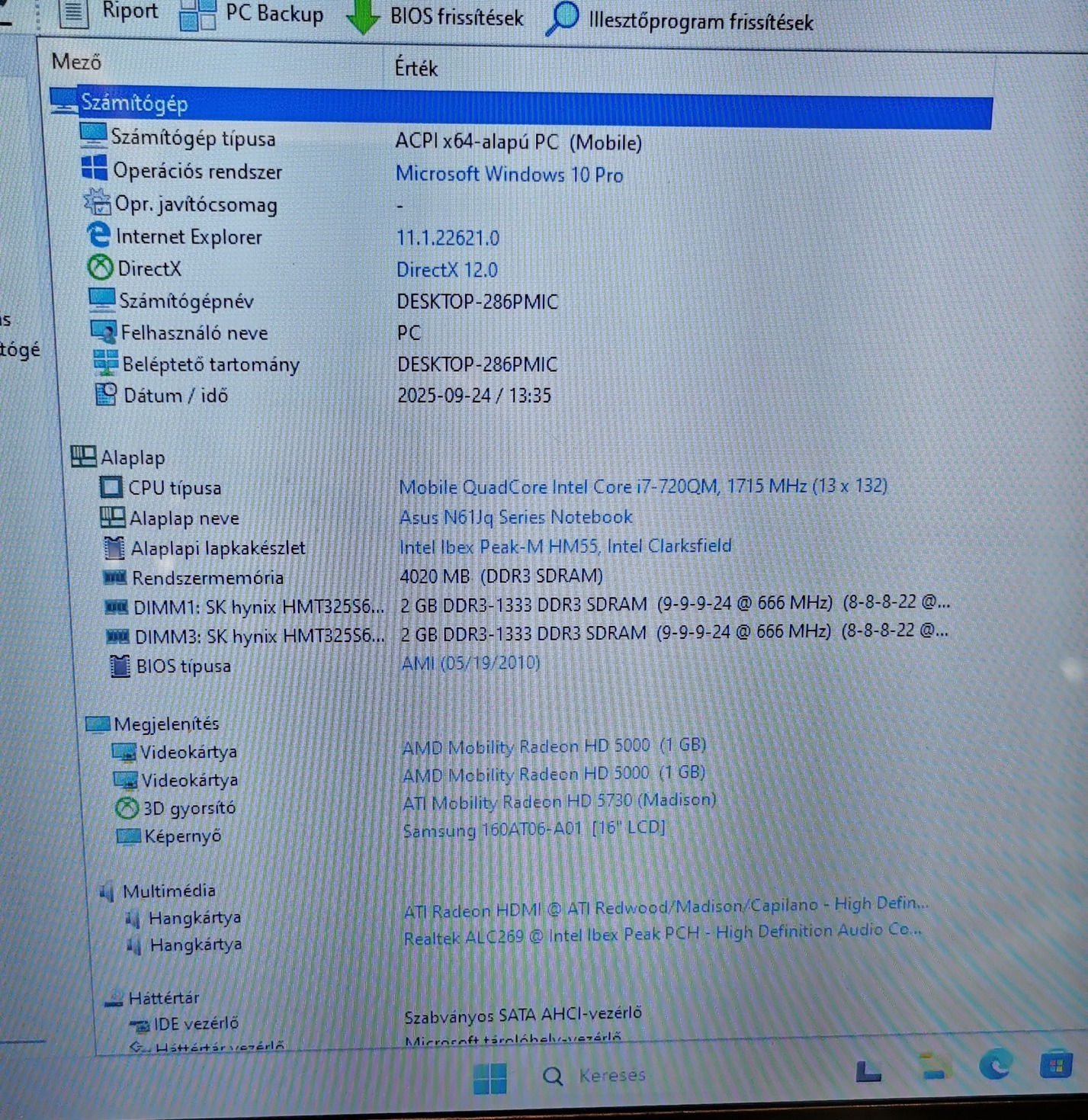Click the 2025-09-24 / 13:35 date value

tap(474, 396)
